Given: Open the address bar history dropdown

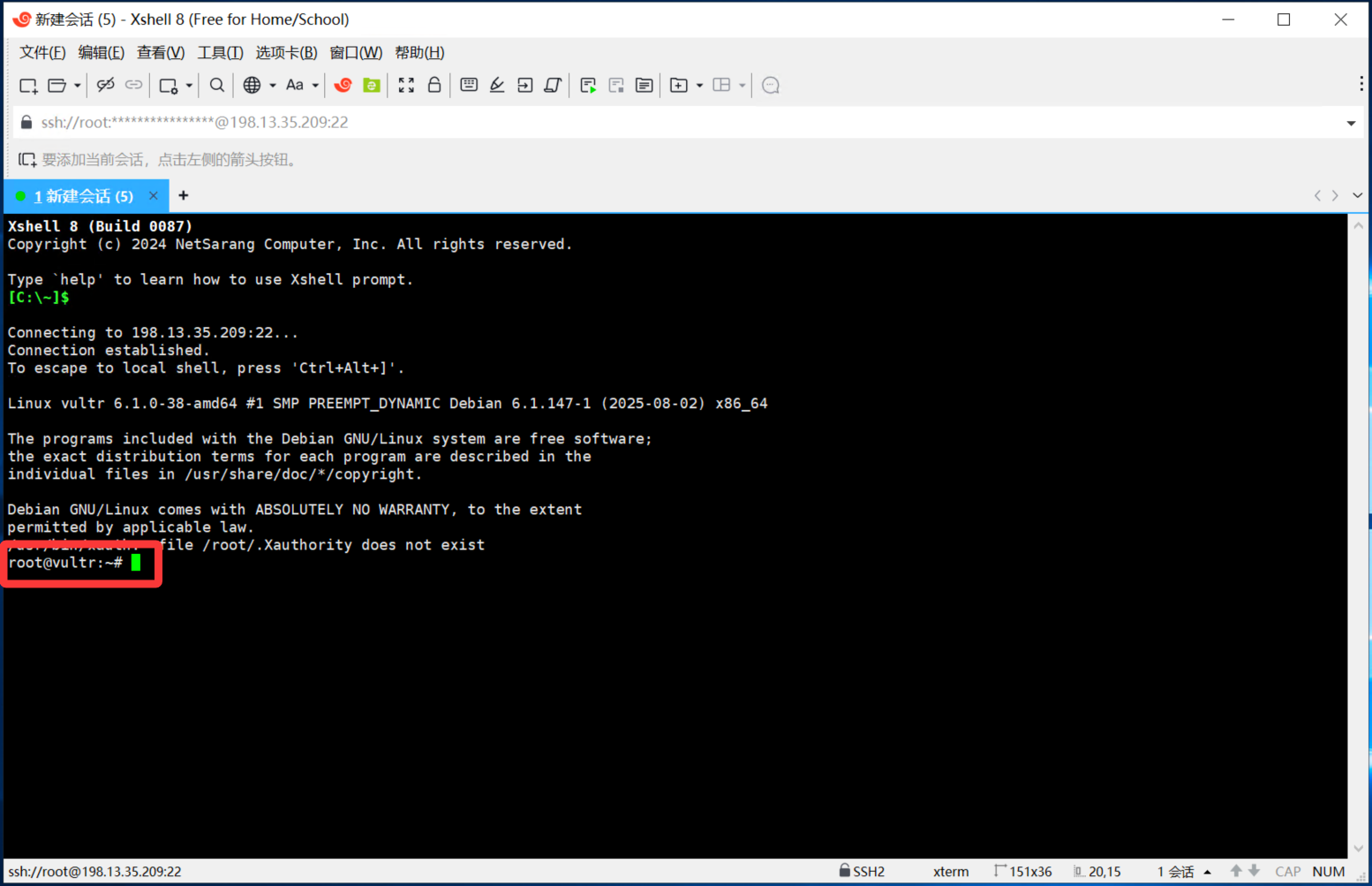Looking at the screenshot, I should click(1351, 123).
